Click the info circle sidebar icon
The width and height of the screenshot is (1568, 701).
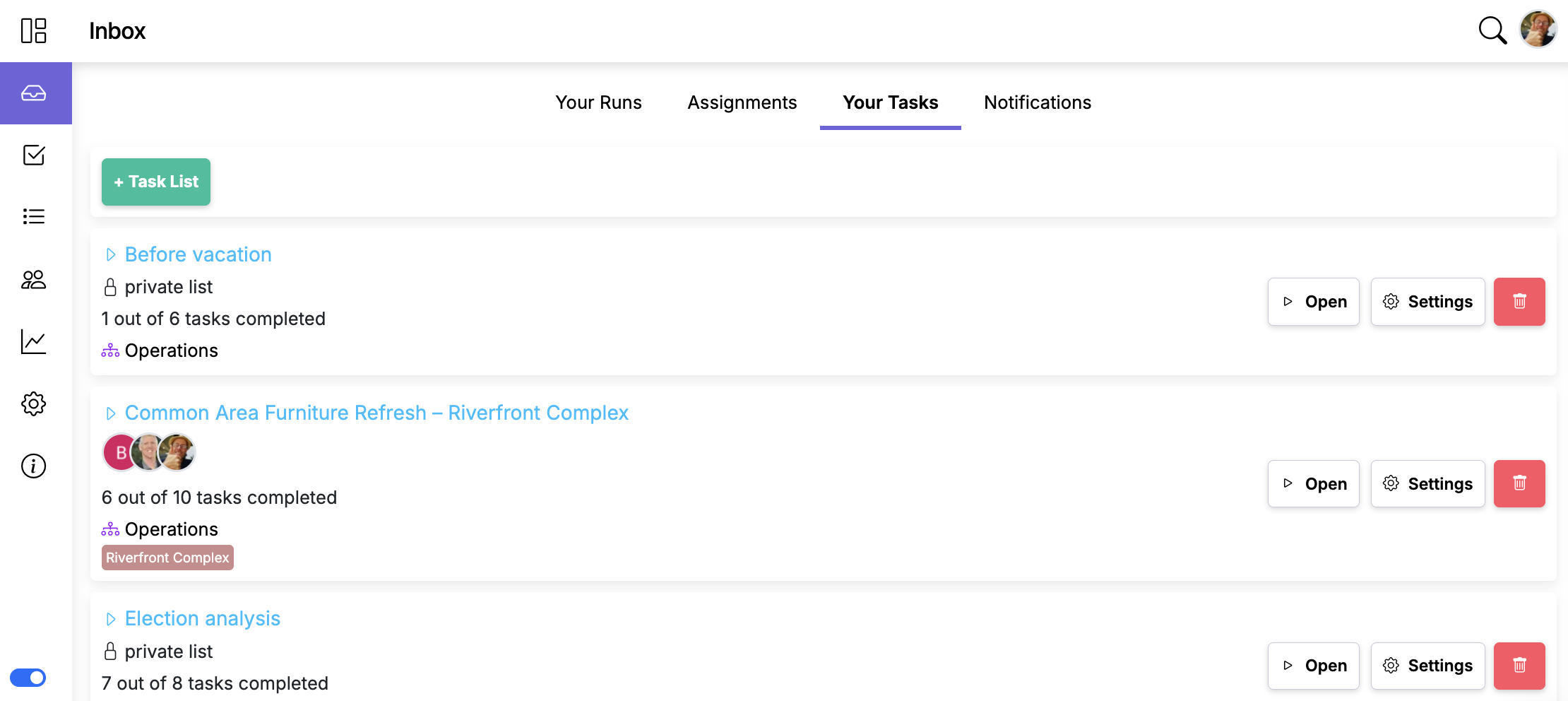(34, 466)
